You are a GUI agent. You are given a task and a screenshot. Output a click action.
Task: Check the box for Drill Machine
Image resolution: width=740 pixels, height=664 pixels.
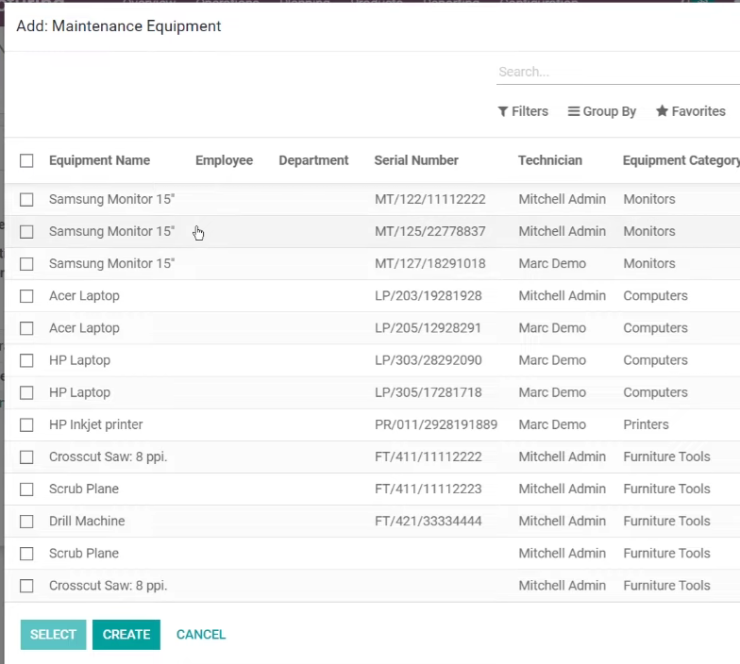26,521
